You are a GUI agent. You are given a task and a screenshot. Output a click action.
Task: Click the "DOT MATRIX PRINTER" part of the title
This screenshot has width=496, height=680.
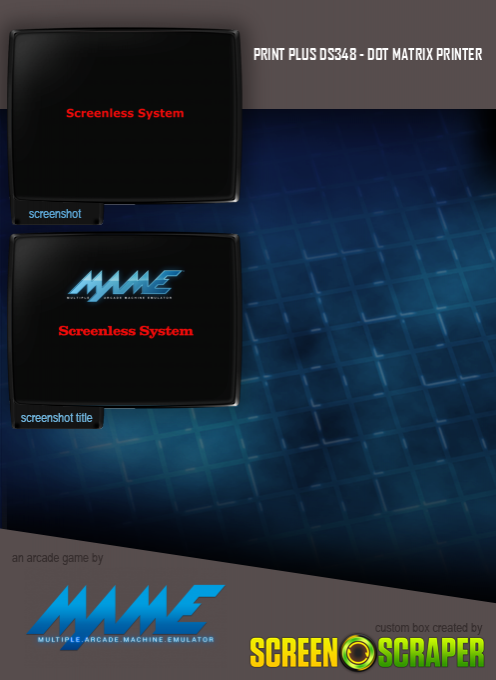click(425, 55)
